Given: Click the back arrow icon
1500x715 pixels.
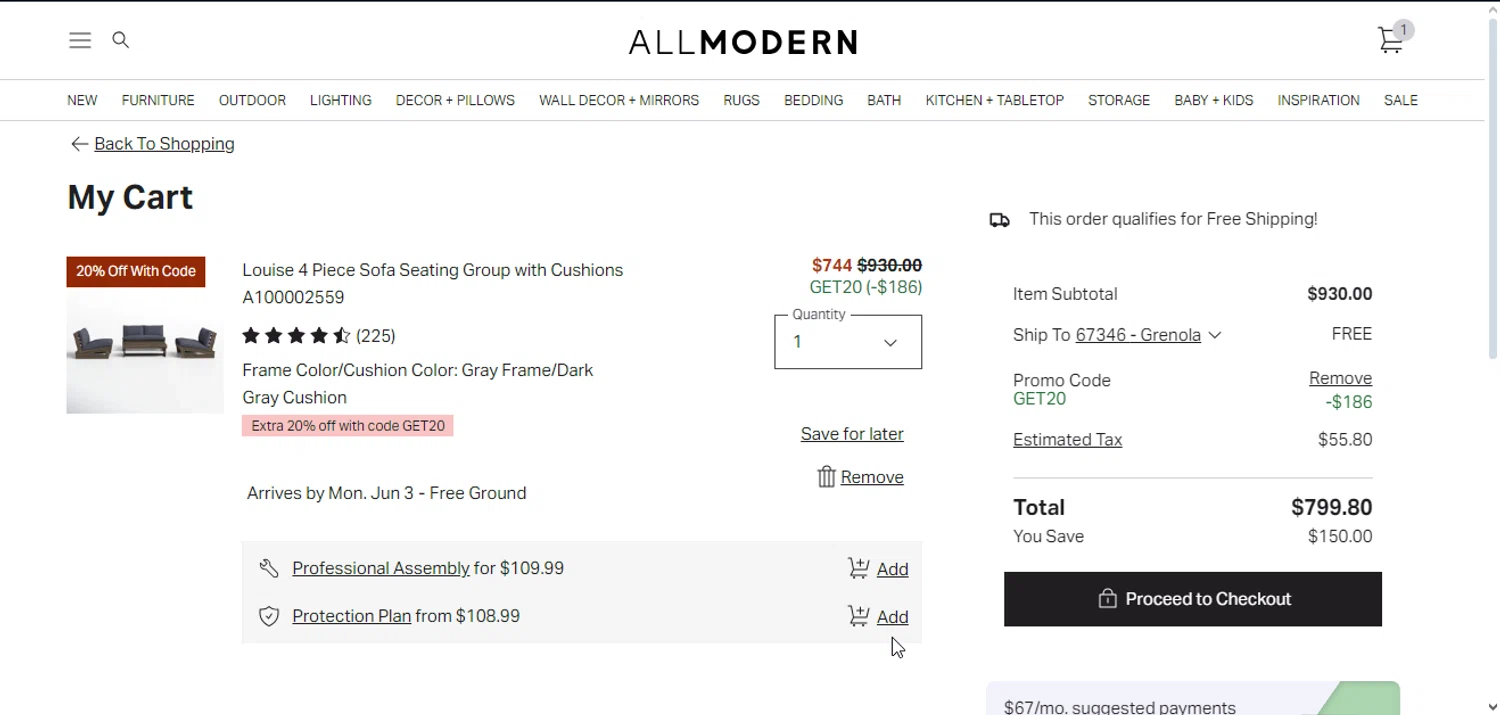Looking at the screenshot, I should tap(79, 144).
